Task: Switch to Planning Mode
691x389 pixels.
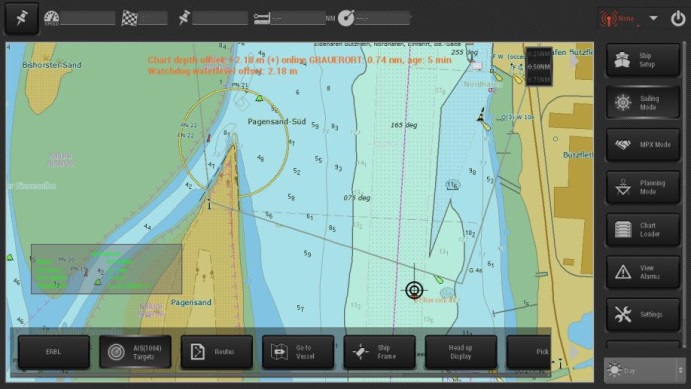Action: coord(643,187)
